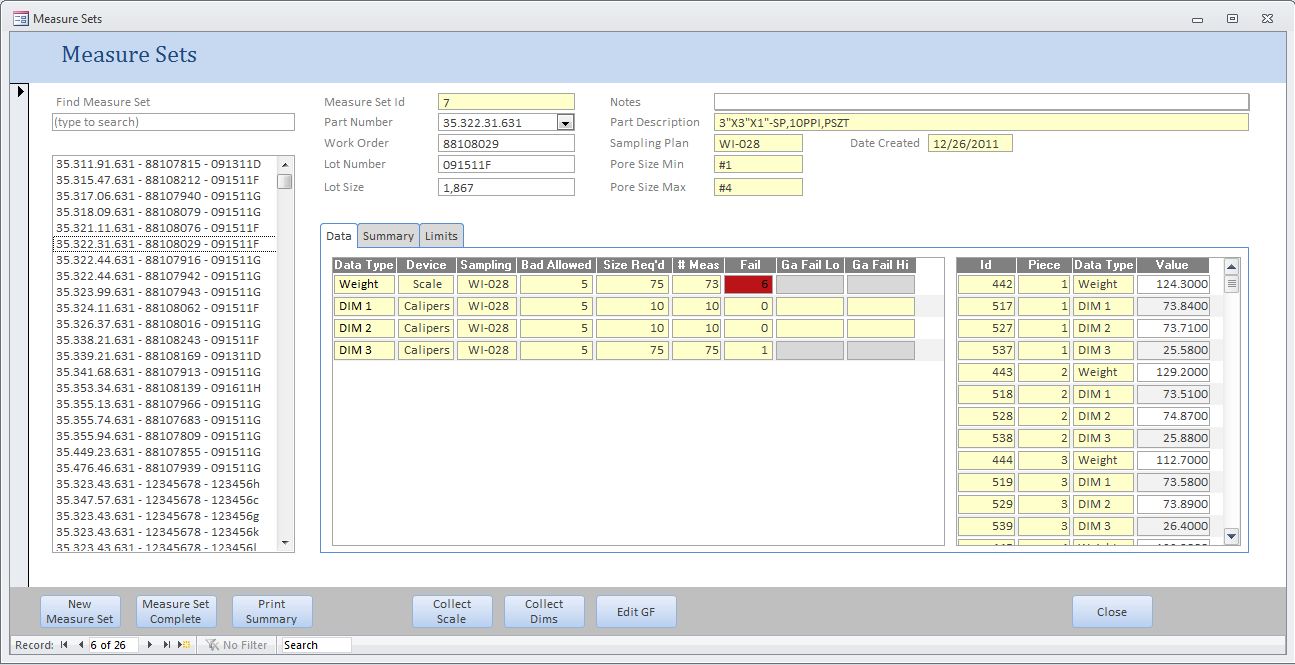The width and height of the screenshot is (1295, 665).
Task: Select list entry 35.324.11.631 - 88108062 - 091511F
Action: tap(165, 308)
